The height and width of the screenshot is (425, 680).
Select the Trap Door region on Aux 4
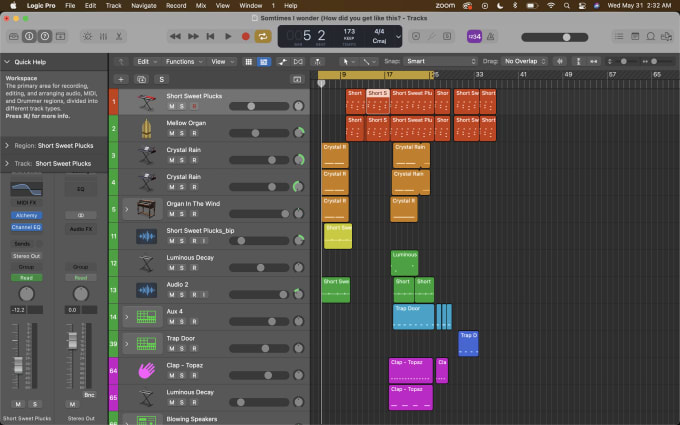coord(413,317)
